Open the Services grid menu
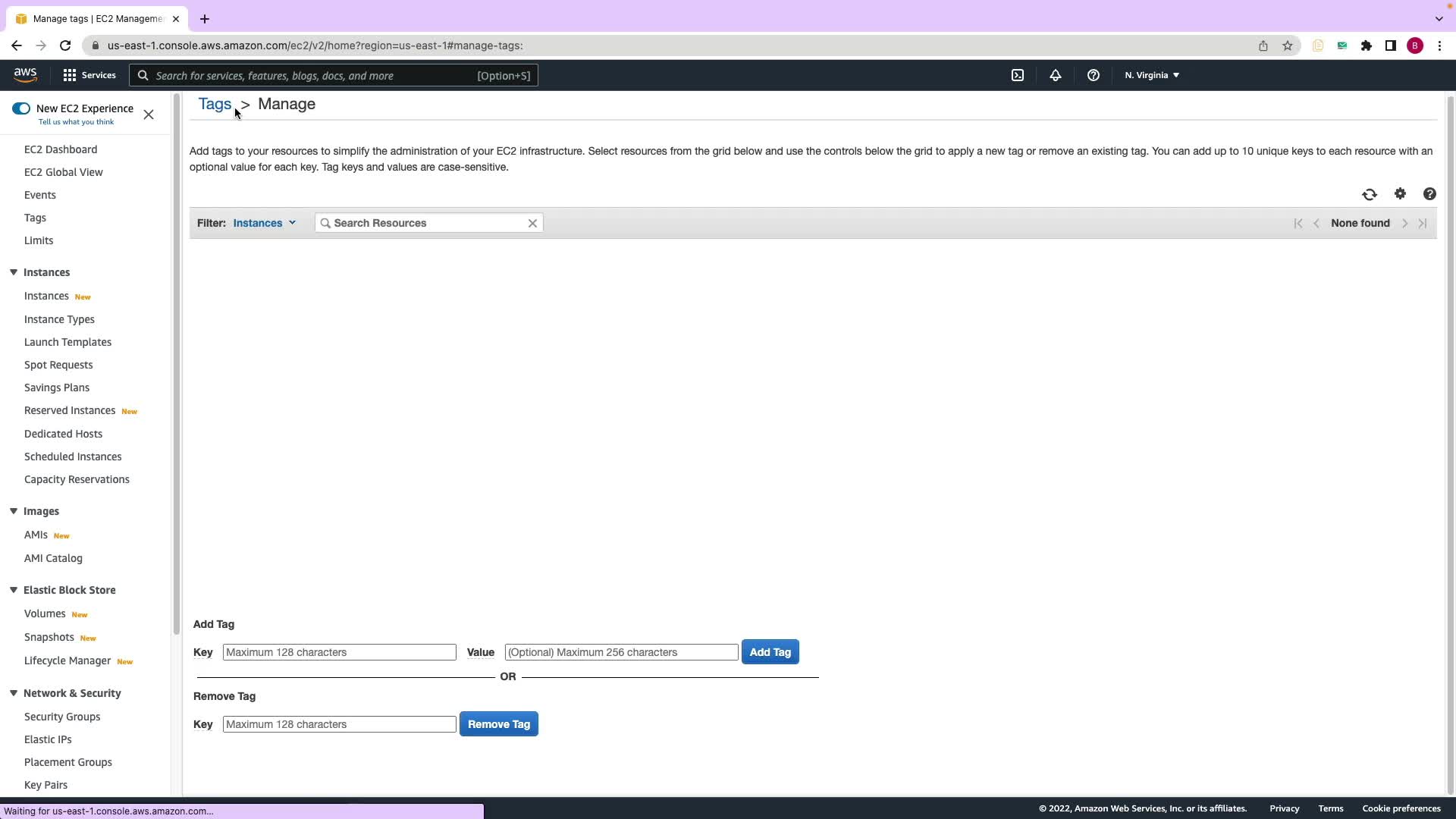Screen dimensions: 1456x819 point(89,75)
